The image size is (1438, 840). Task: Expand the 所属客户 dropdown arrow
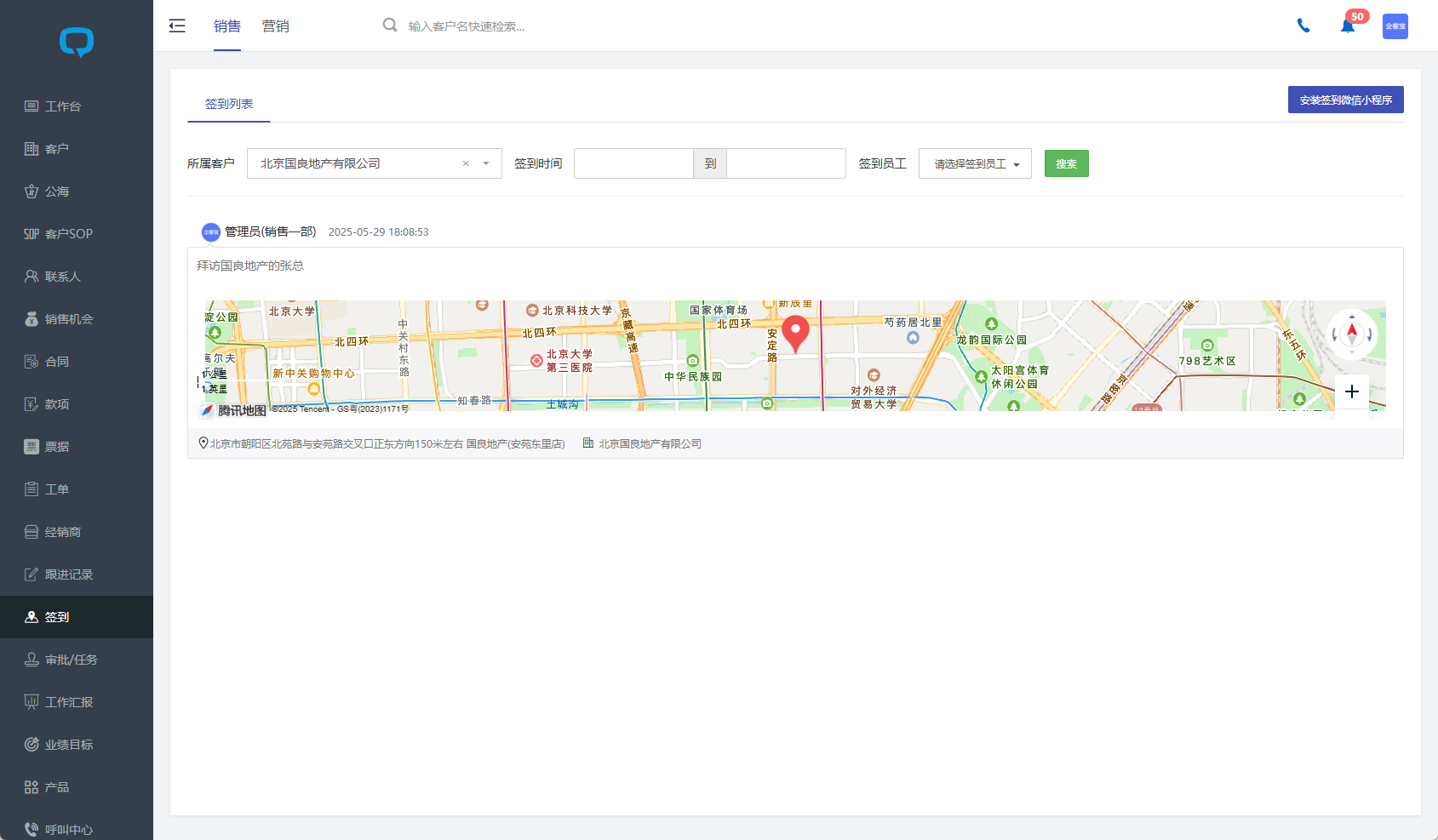pos(486,163)
